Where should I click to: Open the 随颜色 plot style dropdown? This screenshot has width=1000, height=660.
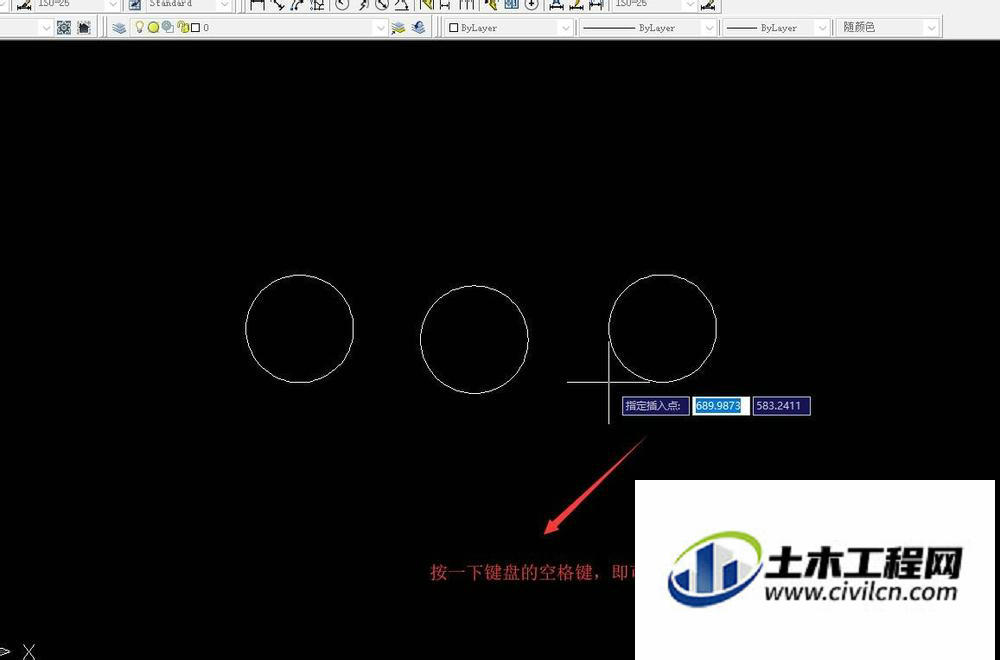click(x=932, y=28)
